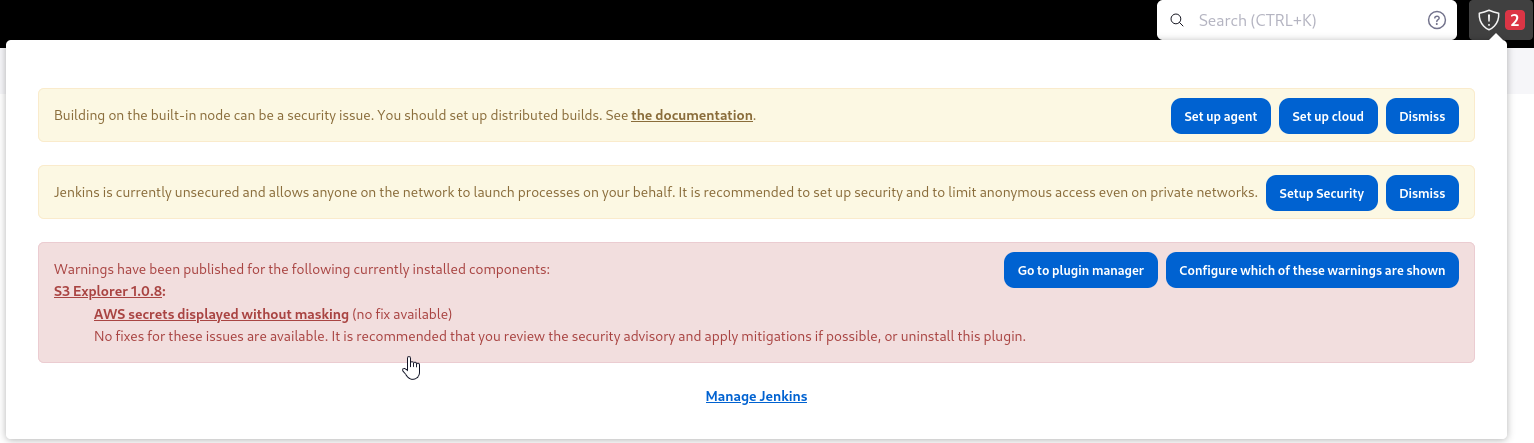Configure which of these warnings are shown

[x=1312, y=270]
